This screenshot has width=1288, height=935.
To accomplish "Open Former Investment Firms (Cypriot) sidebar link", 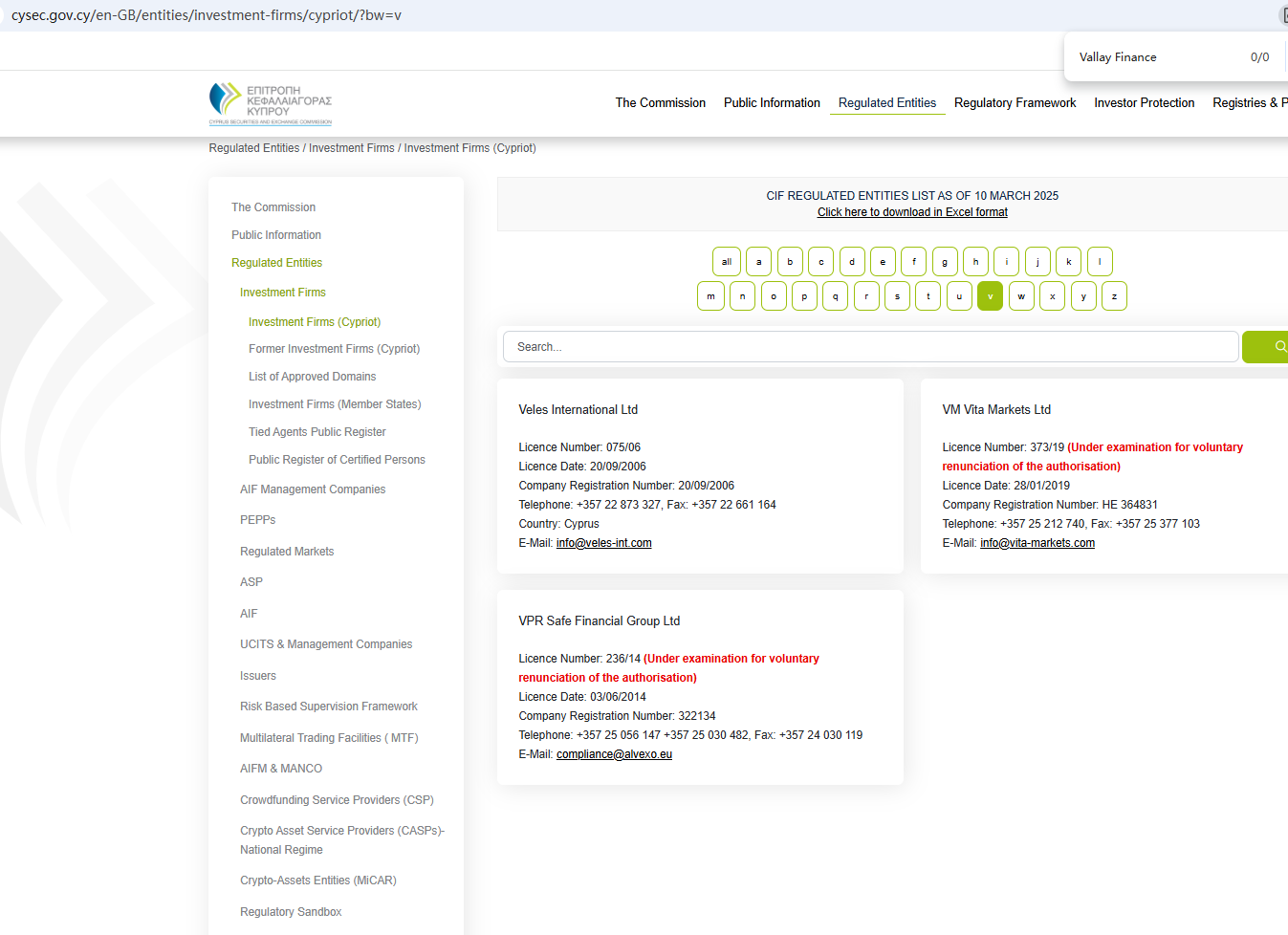I will (x=335, y=349).
